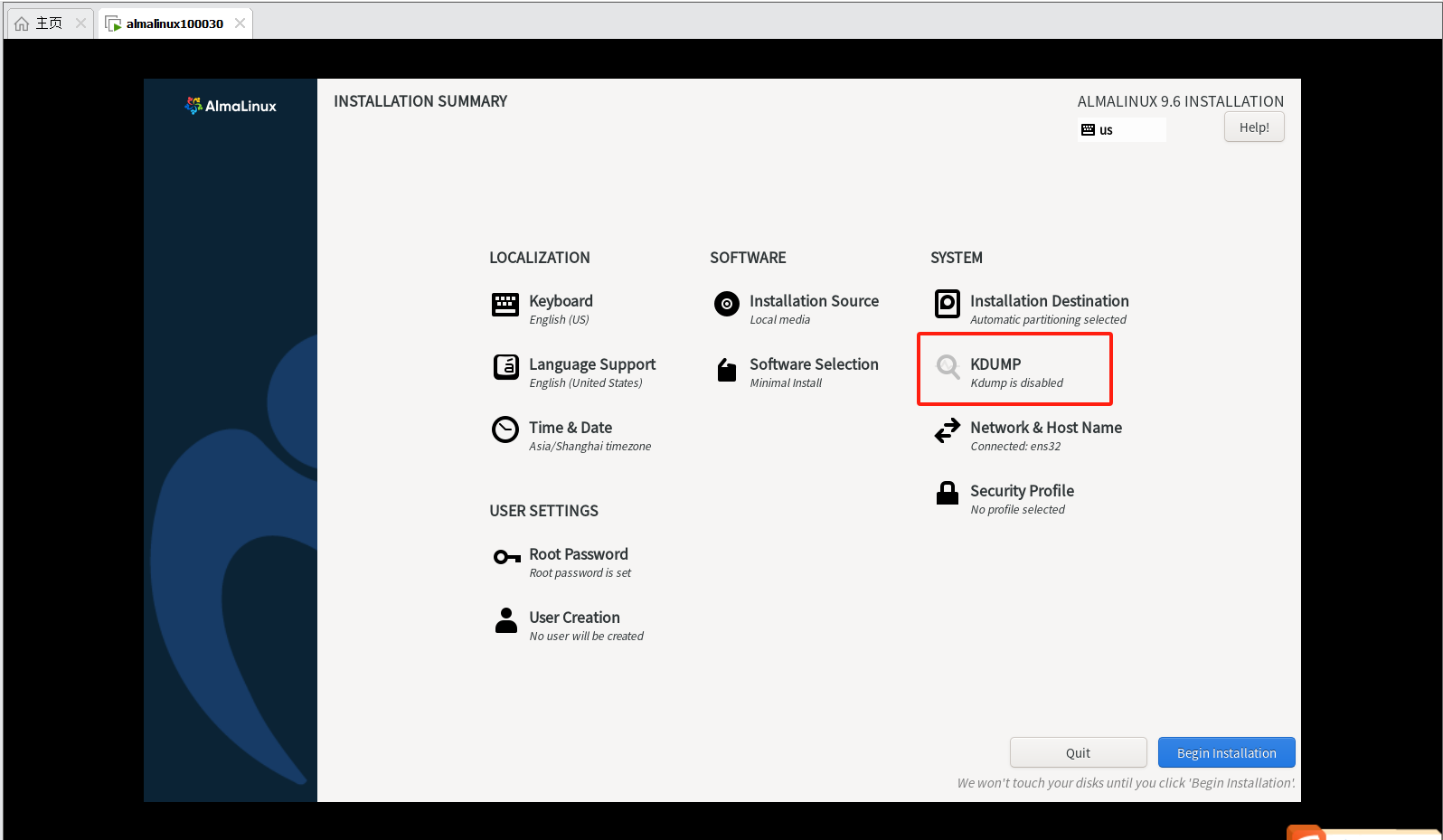Click 'Automatic partitioning selected' text

(x=1048, y=320)
